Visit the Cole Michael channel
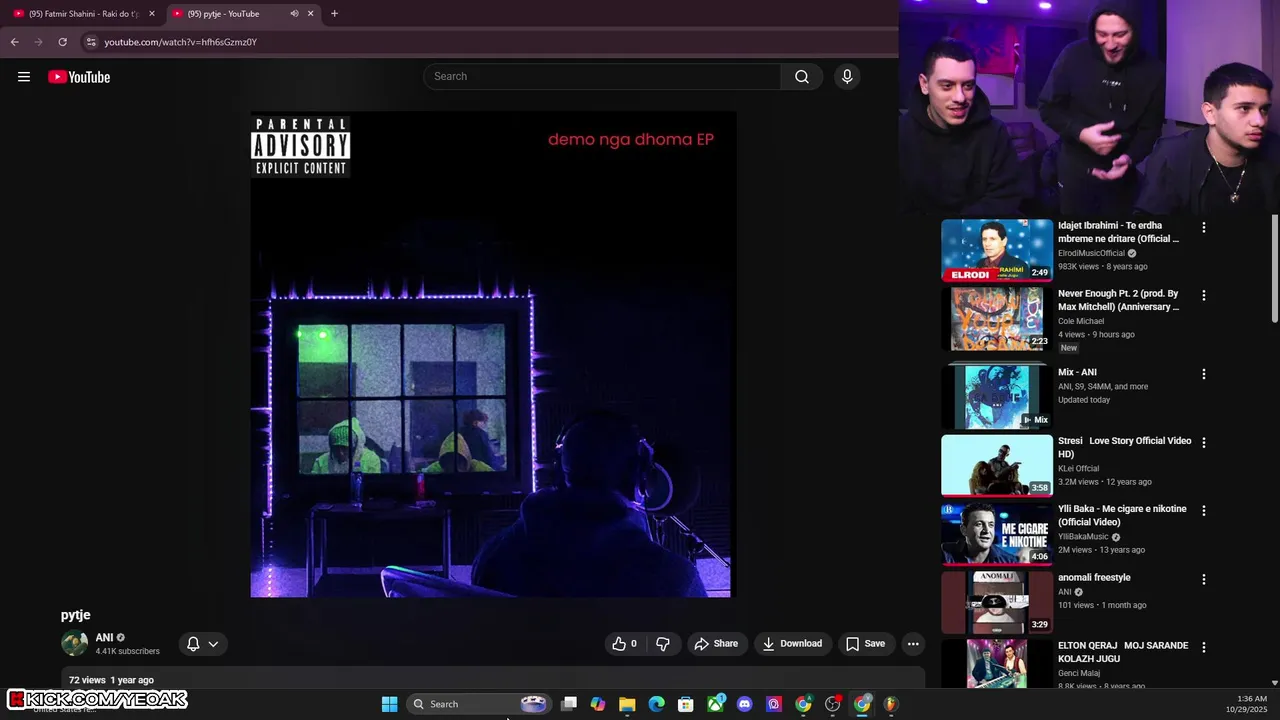1280x720 pixels. (x=1081, y=321)
